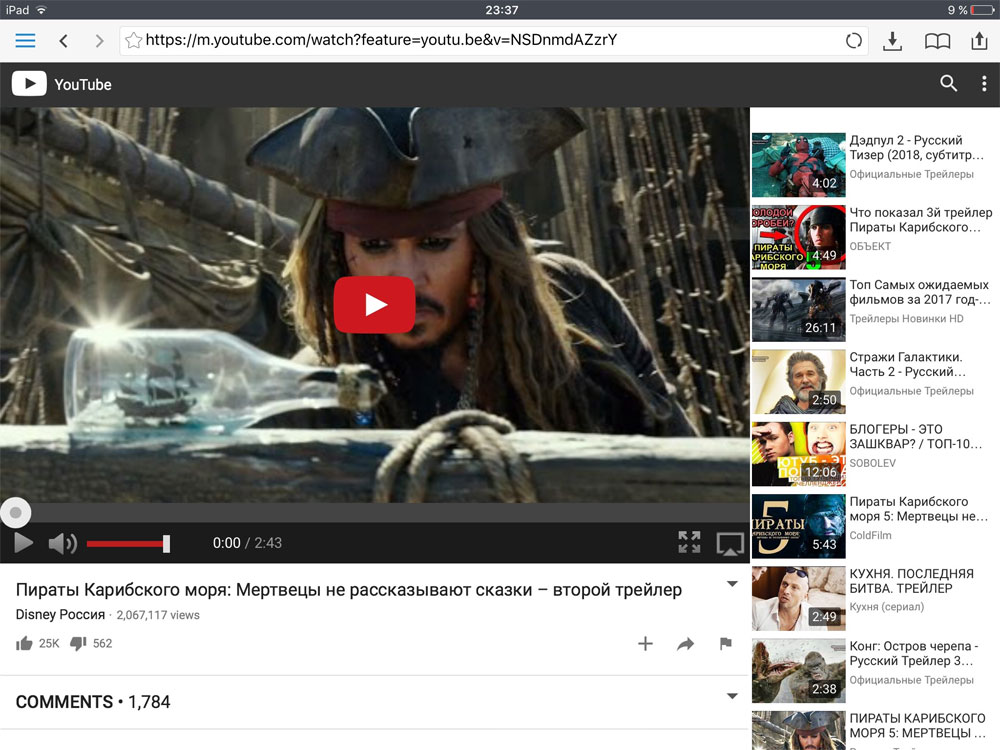Image resolution: width=1000 pixels, height=750 pixels.
Task: Click the video progress scrubber handle
Action: pos(15,512)
